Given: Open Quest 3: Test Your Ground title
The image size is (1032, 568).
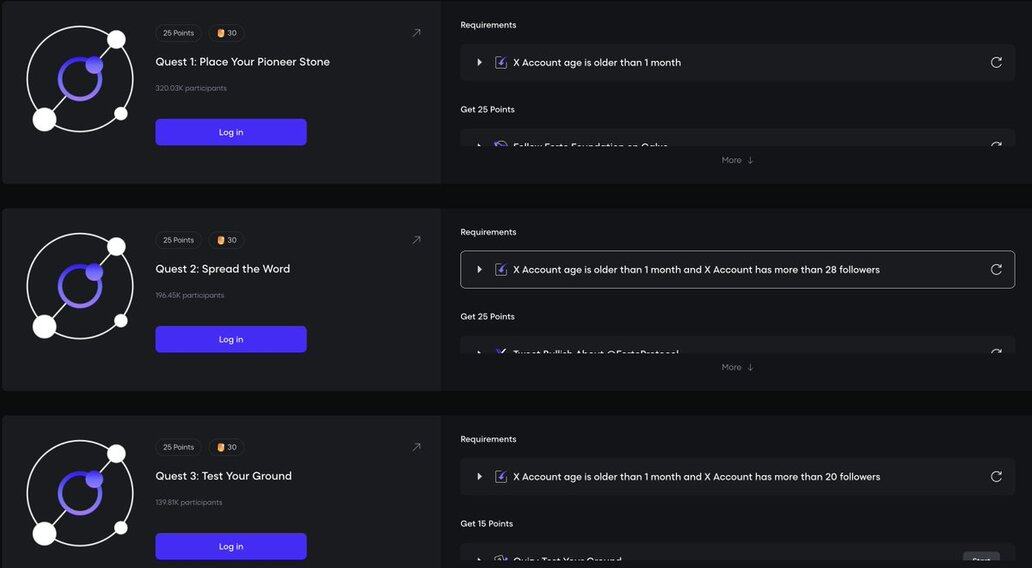Looking at the screenshot, I should click(223, 476).
